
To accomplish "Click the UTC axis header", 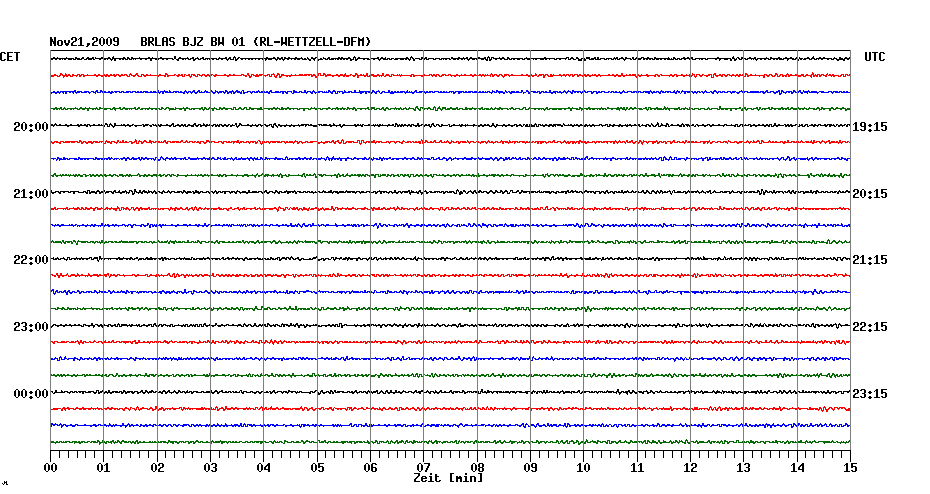I will [x=875, y=57].
